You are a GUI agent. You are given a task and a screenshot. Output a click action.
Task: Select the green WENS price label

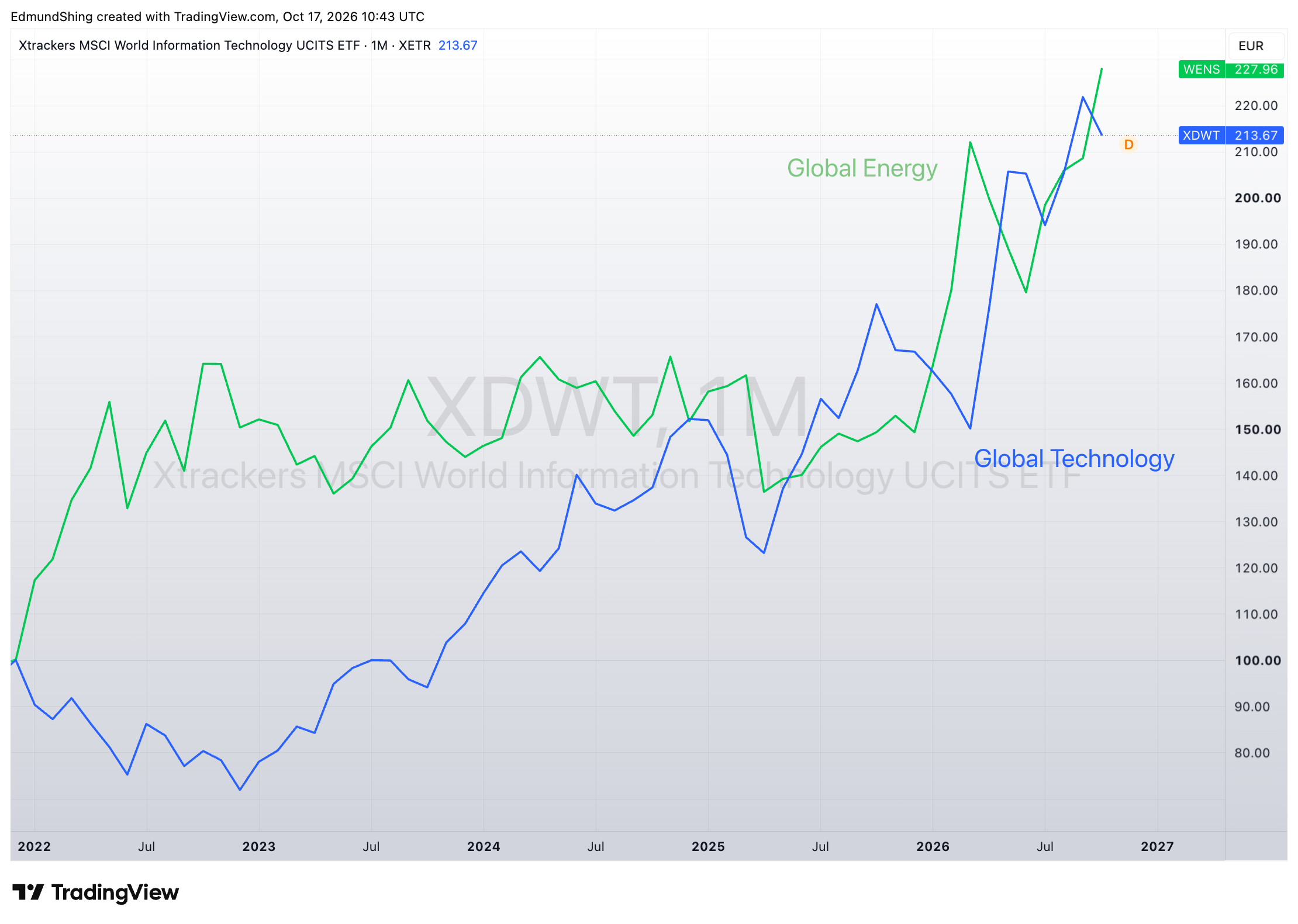click(1231, 70)
